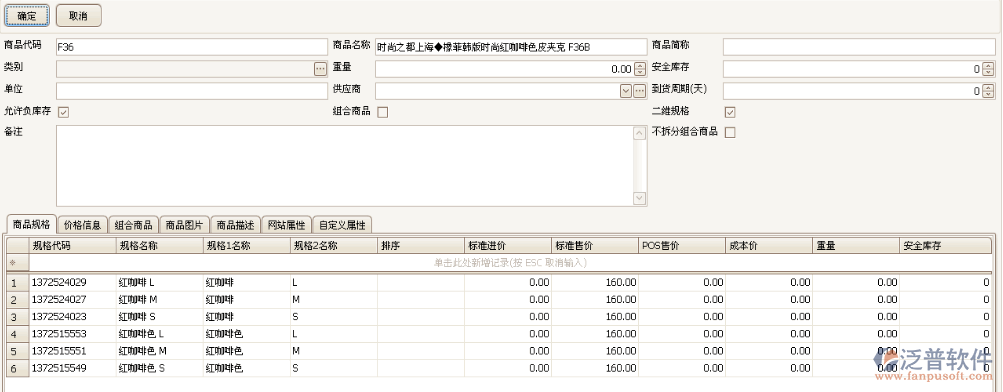Viewport: 1003px width, 392px height.
Task: Open the 商品图片 tab
Action: (184, 225)
